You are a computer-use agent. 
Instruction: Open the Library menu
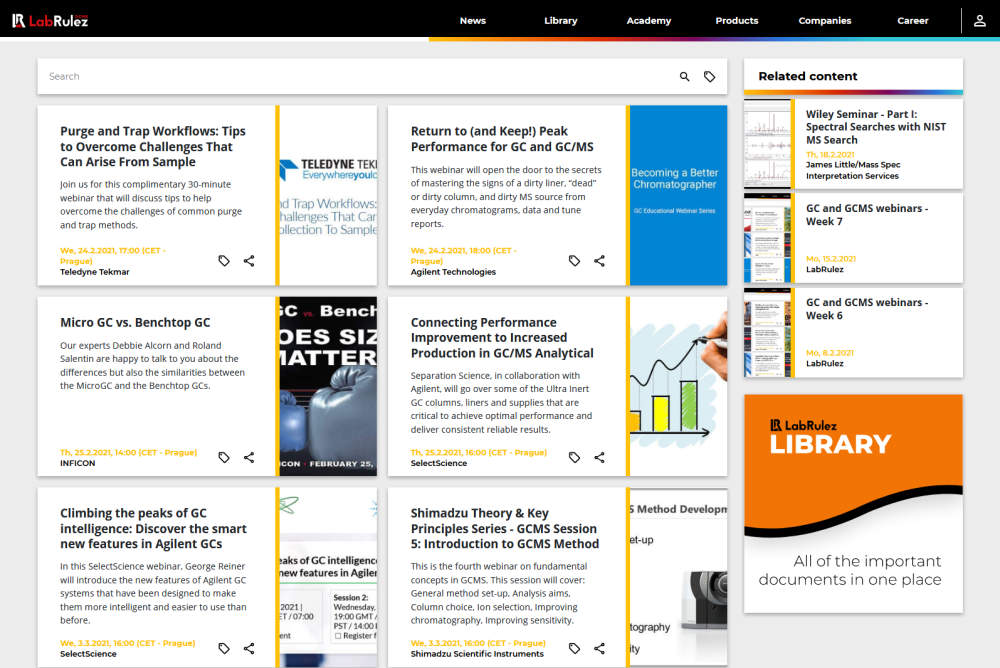561,20
